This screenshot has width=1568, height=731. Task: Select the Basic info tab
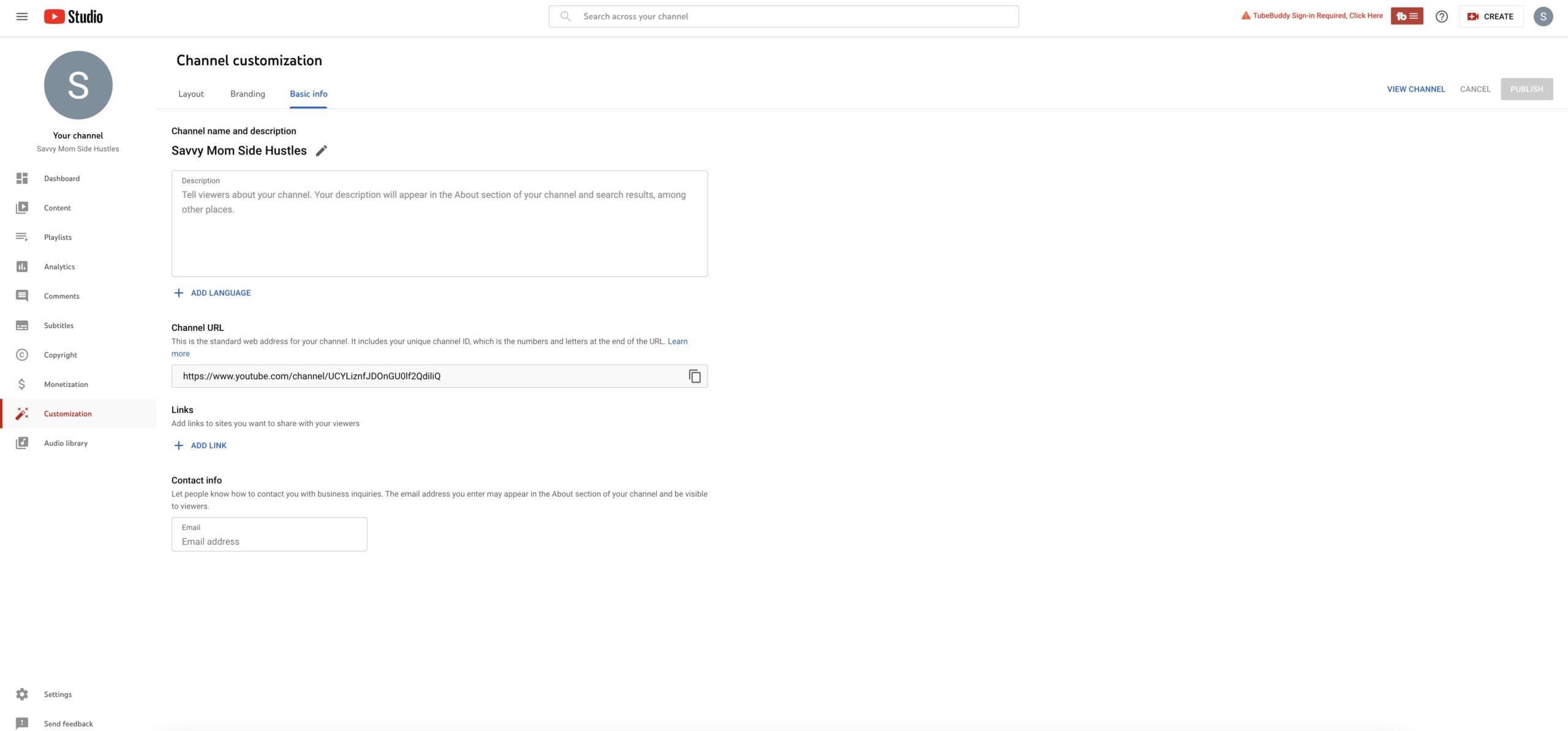[309, 94]
